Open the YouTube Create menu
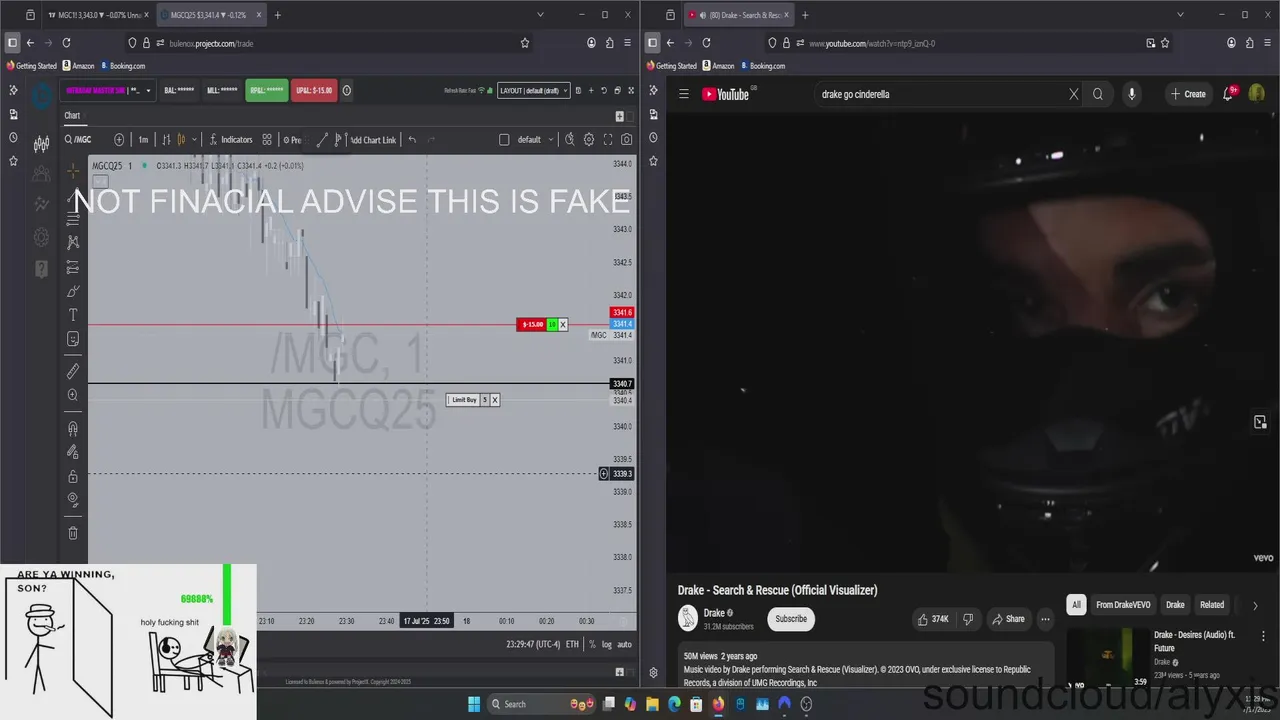The width and height of the screenshot is (1280, 720). (x=1189, y=94)
